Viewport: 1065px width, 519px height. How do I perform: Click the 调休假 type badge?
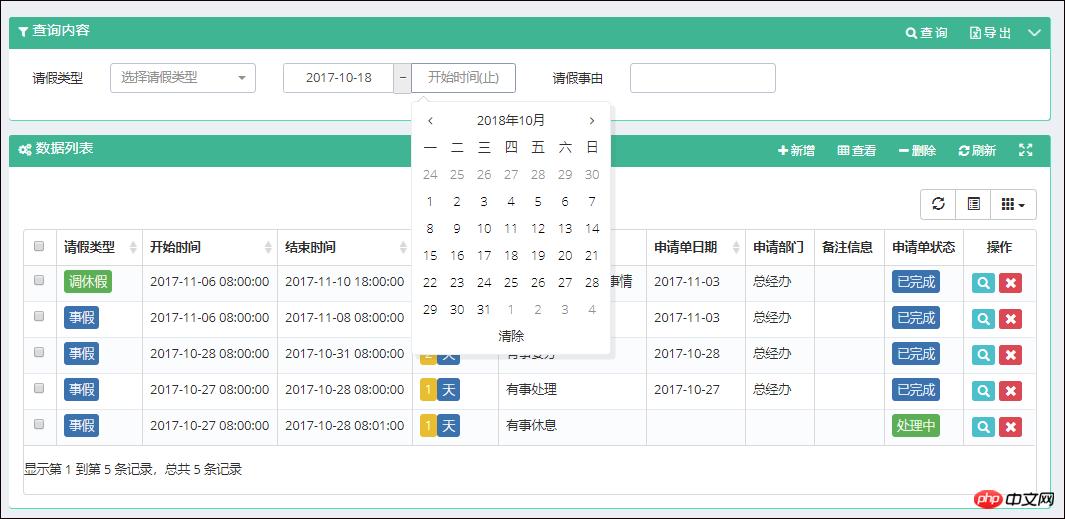coord(88,282)
